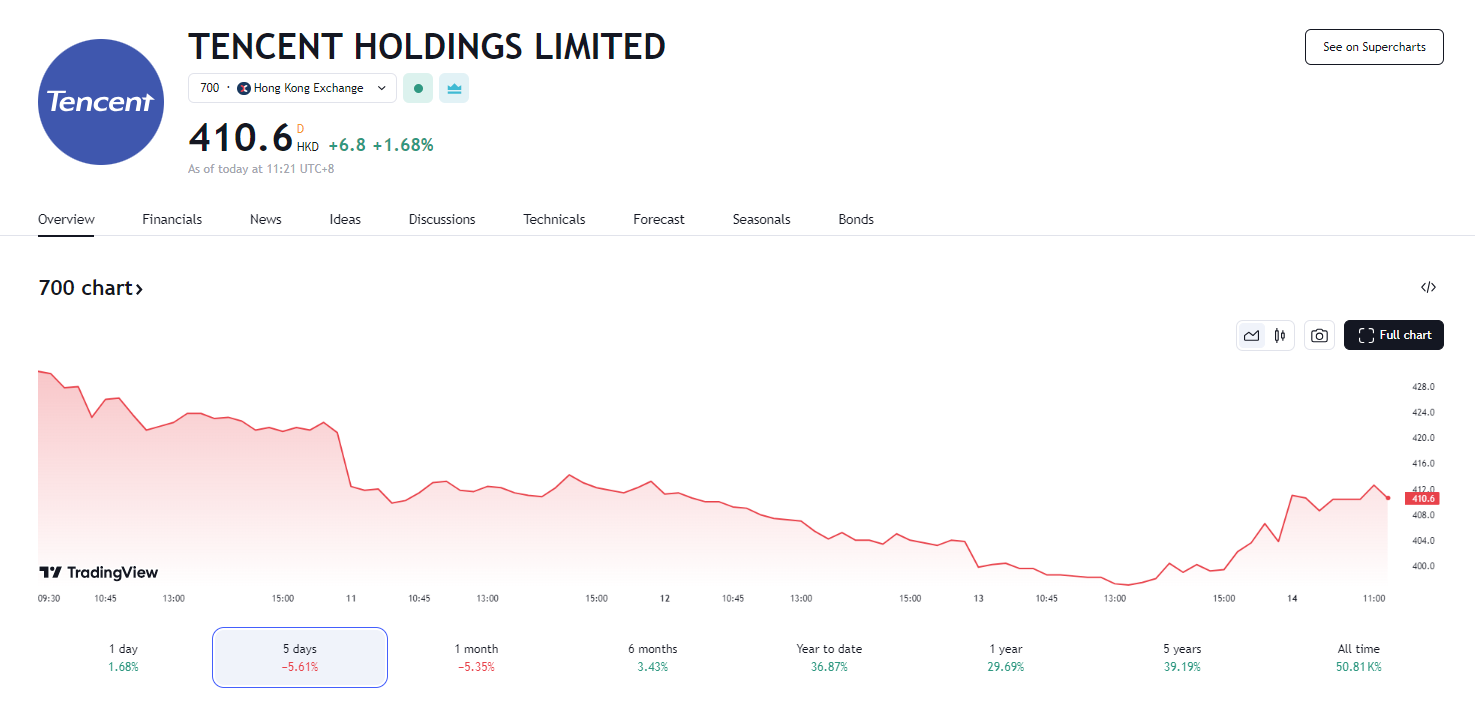Open the Financials tab

click(172, 219)
